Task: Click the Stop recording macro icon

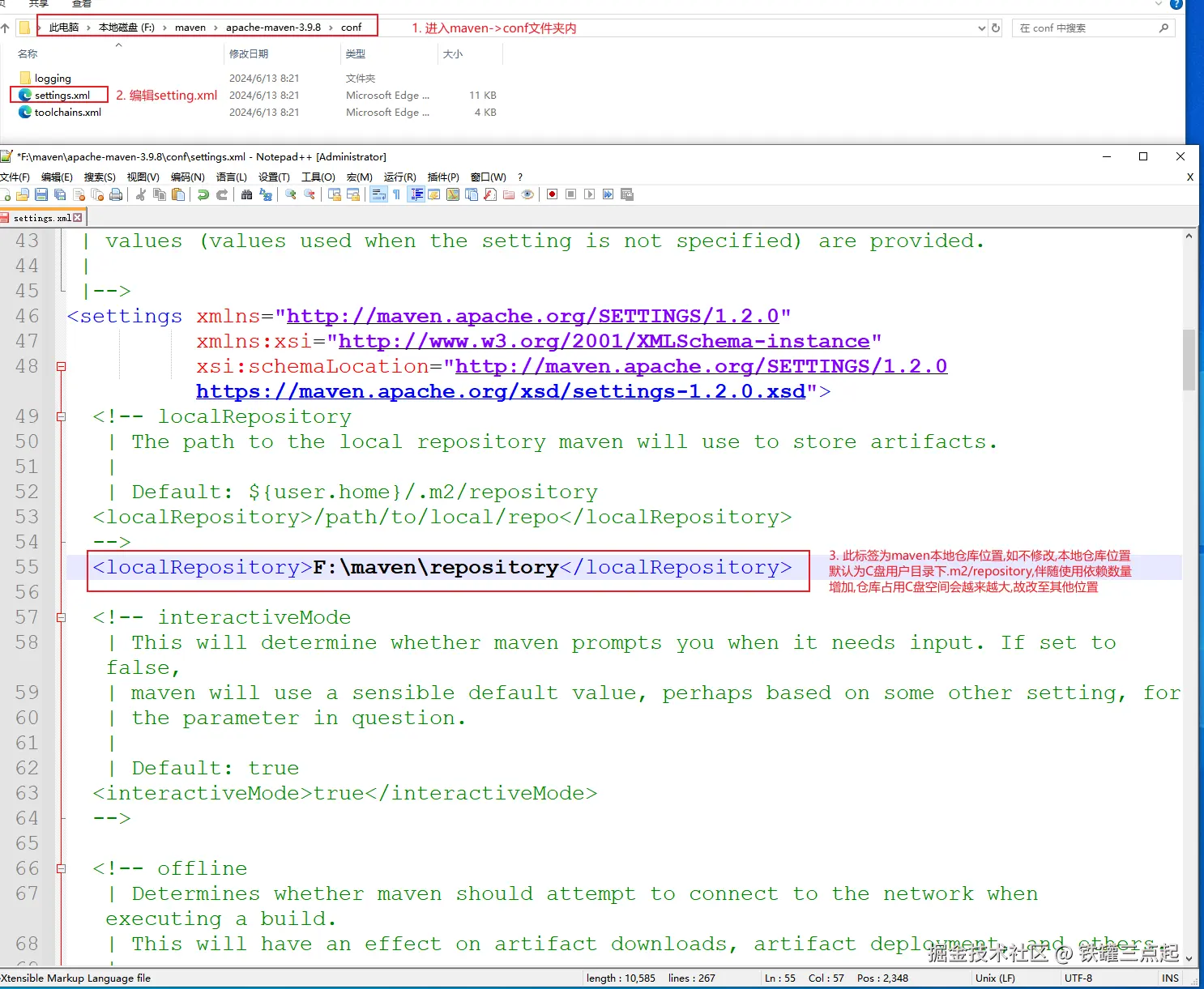Action: point(570,194)
